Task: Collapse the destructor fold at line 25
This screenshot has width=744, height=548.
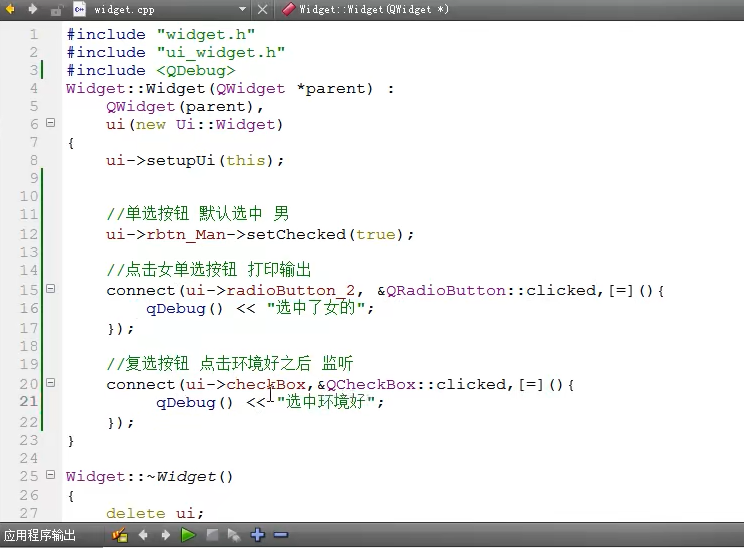Action: coord(50,474)
